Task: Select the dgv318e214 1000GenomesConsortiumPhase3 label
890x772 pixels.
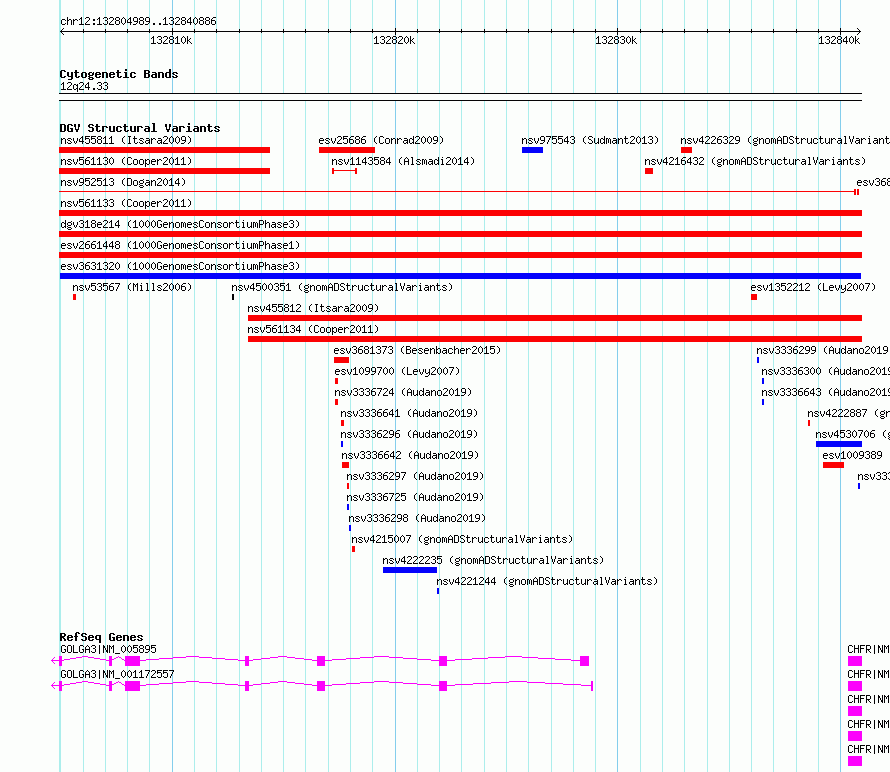Action: click(x=180, y=224)
